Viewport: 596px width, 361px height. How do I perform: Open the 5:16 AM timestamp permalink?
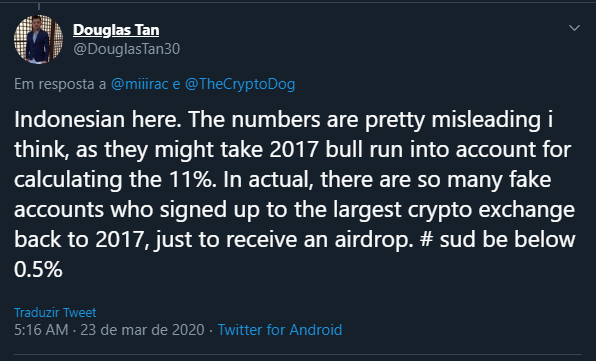pyautogui.click(x=41, y=329)
